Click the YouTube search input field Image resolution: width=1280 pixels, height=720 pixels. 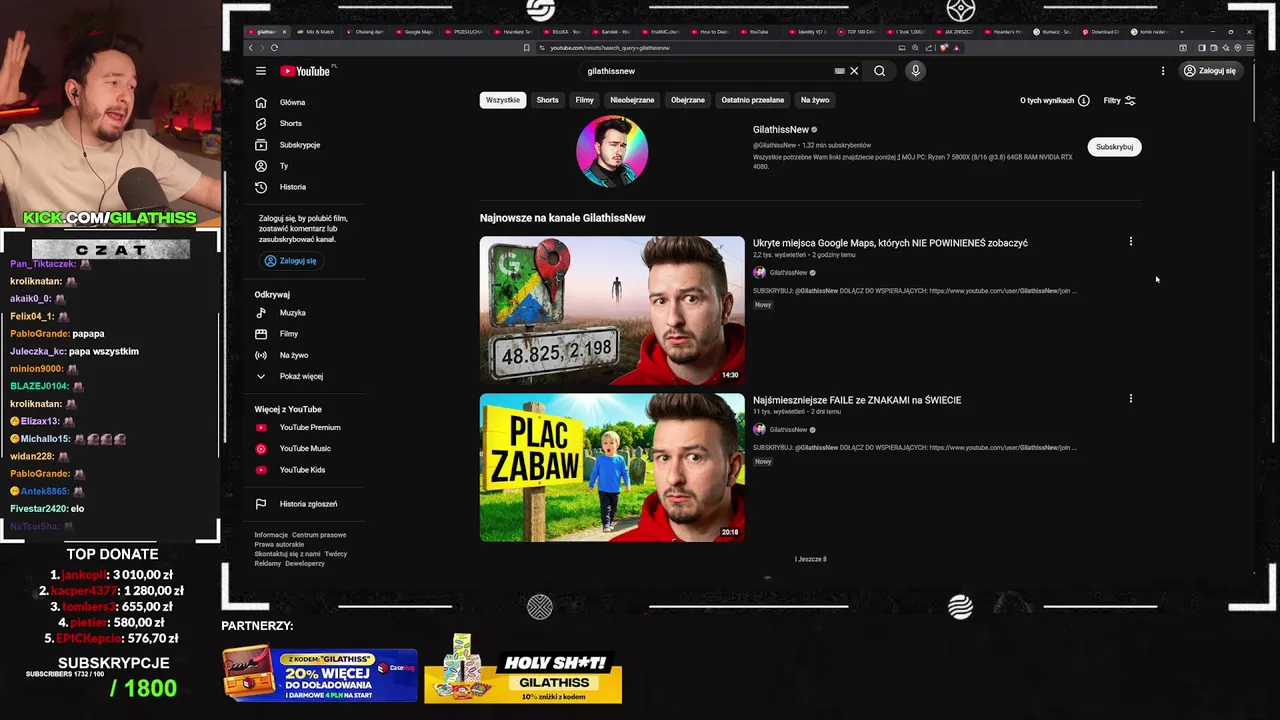coord(705,71)
